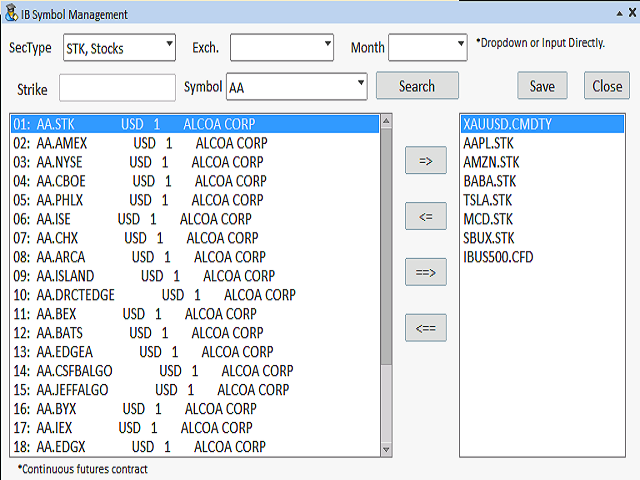Collapse window using title bar up arrow
640x480 pixels.
[619, 13]
